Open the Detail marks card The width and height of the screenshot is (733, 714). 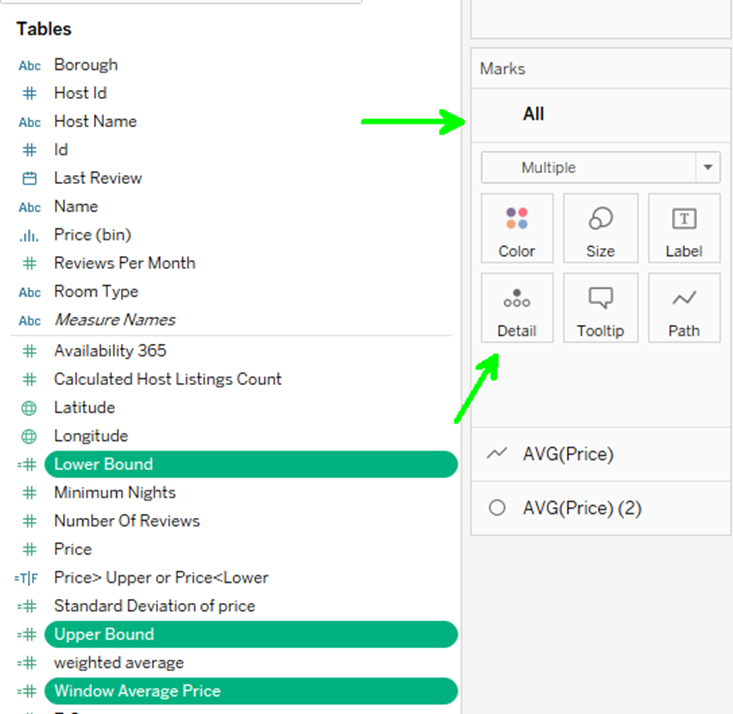pos(517,308)
